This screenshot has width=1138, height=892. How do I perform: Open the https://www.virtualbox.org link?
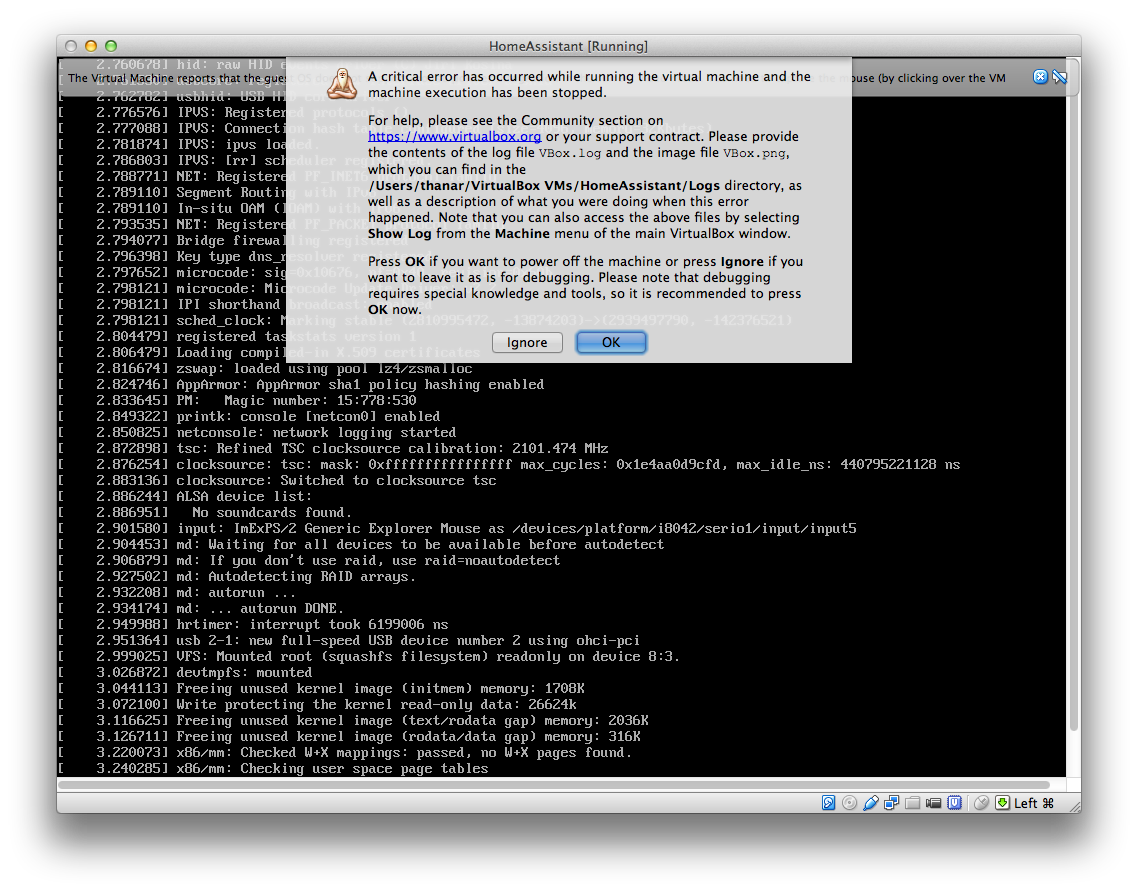[x=454, y=136]
